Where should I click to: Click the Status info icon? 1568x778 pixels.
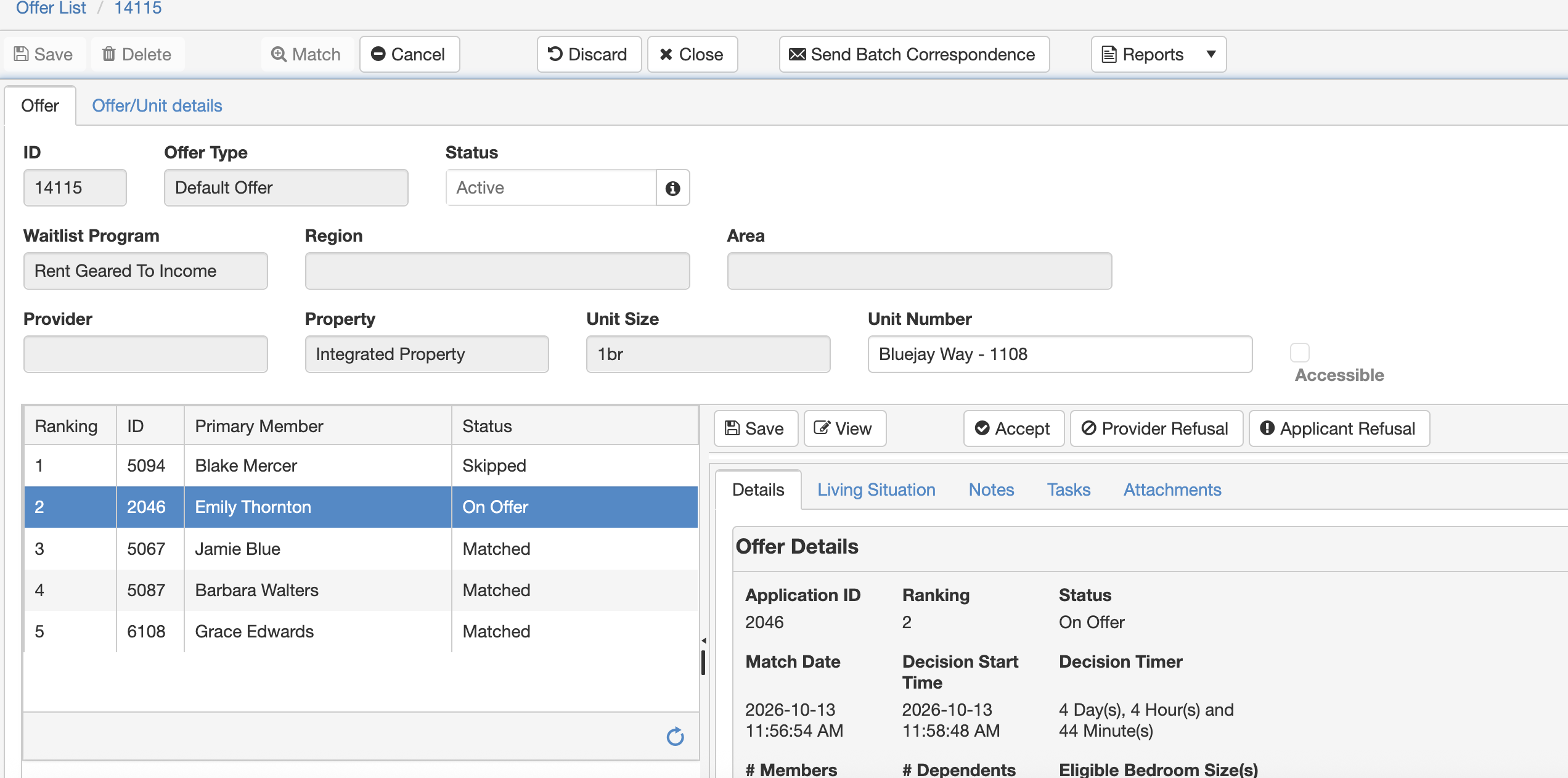point(672,188)
